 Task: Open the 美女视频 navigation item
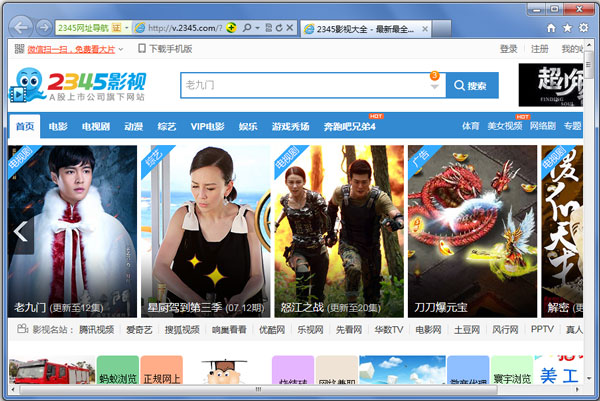point(505,126)
